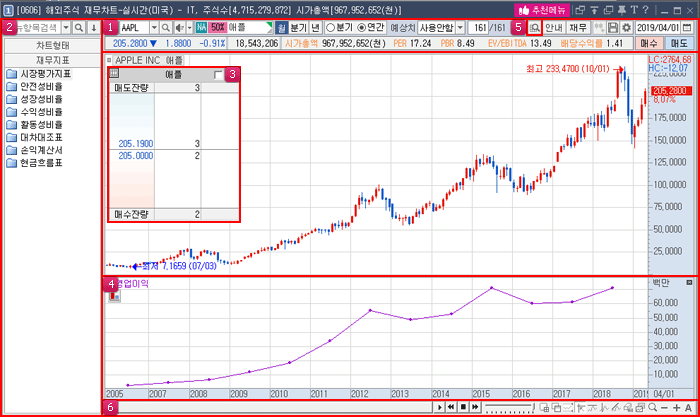Tick the checkbox in the 애플 order book header
The width and height of the screenshot is (700, 417).
[x=218, y=75]
